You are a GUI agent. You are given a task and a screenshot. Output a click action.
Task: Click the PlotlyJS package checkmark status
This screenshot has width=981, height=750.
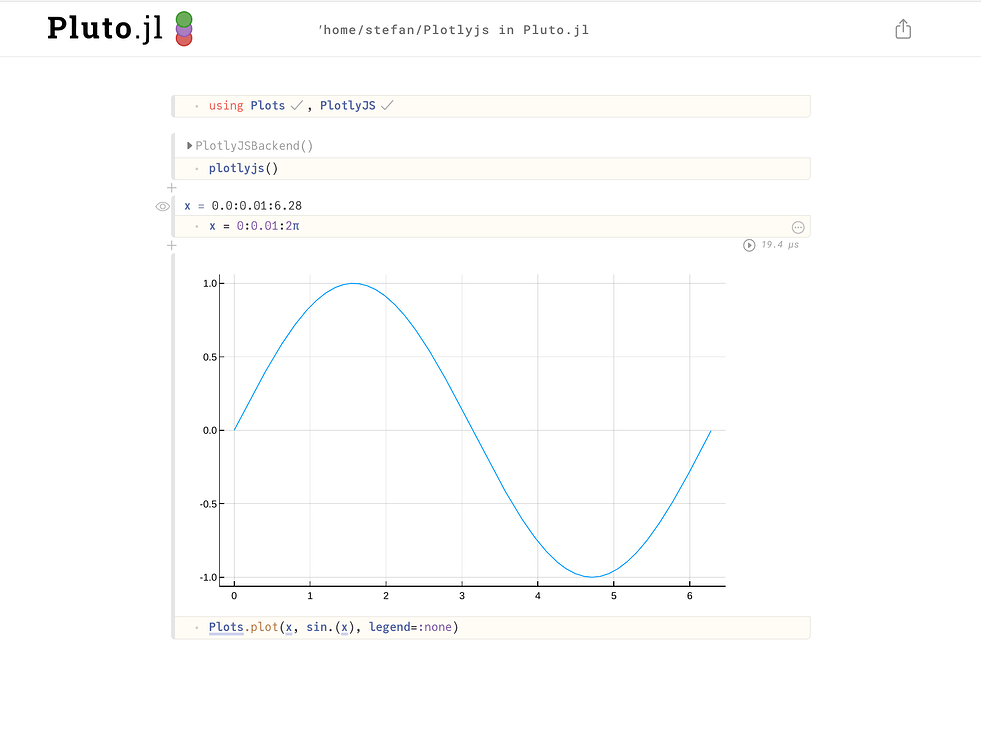click(387, 105)
